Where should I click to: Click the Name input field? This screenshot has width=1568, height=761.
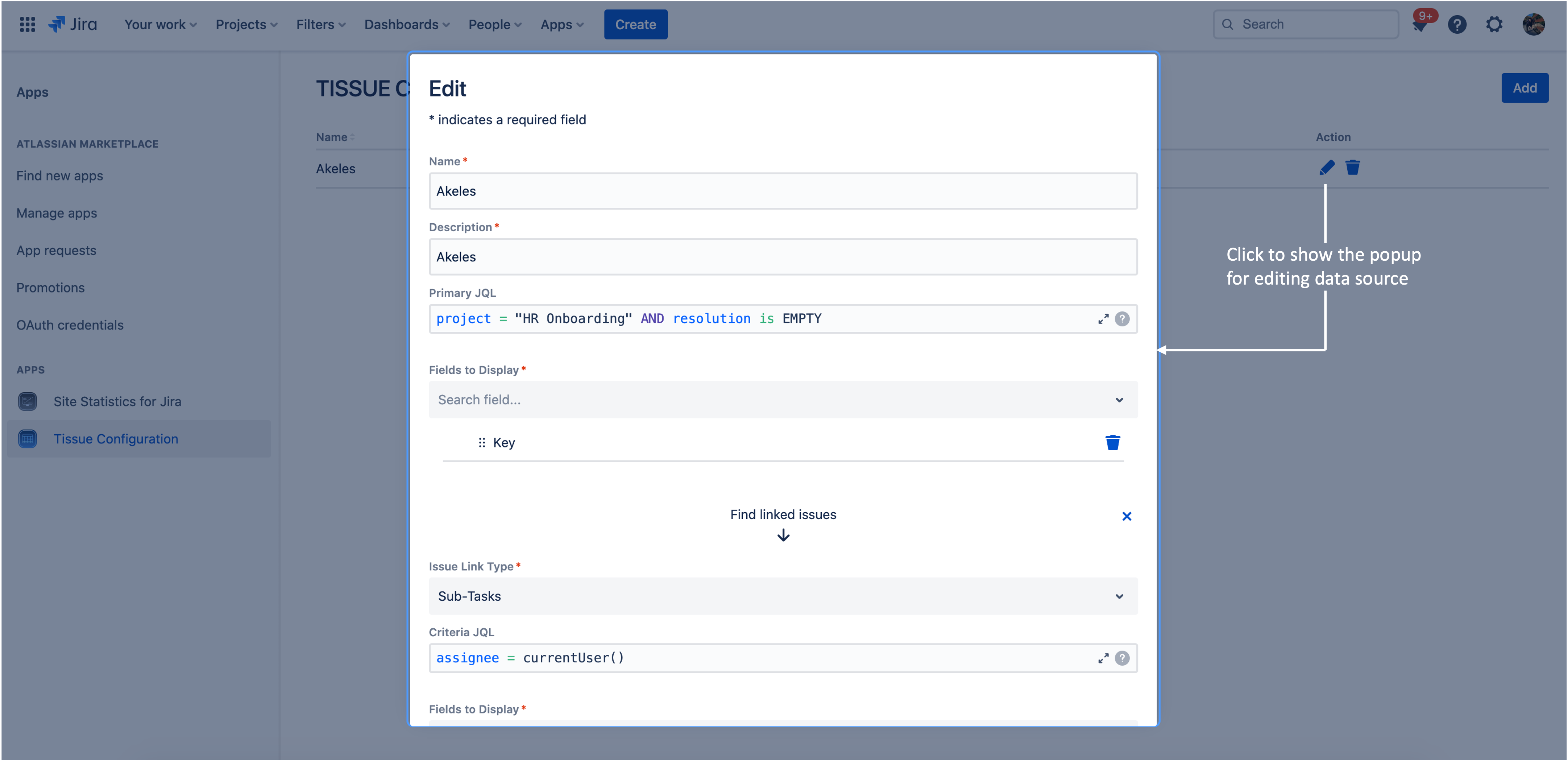tap(783, 191)
